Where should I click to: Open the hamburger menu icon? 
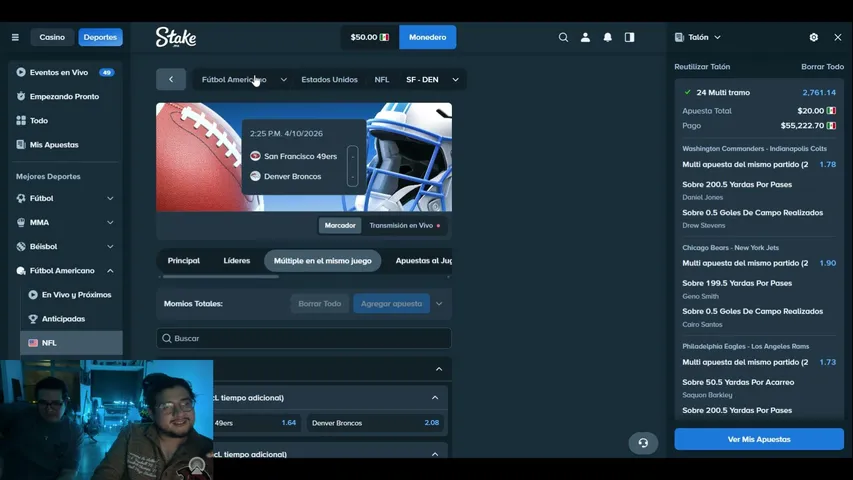point(15,37)
